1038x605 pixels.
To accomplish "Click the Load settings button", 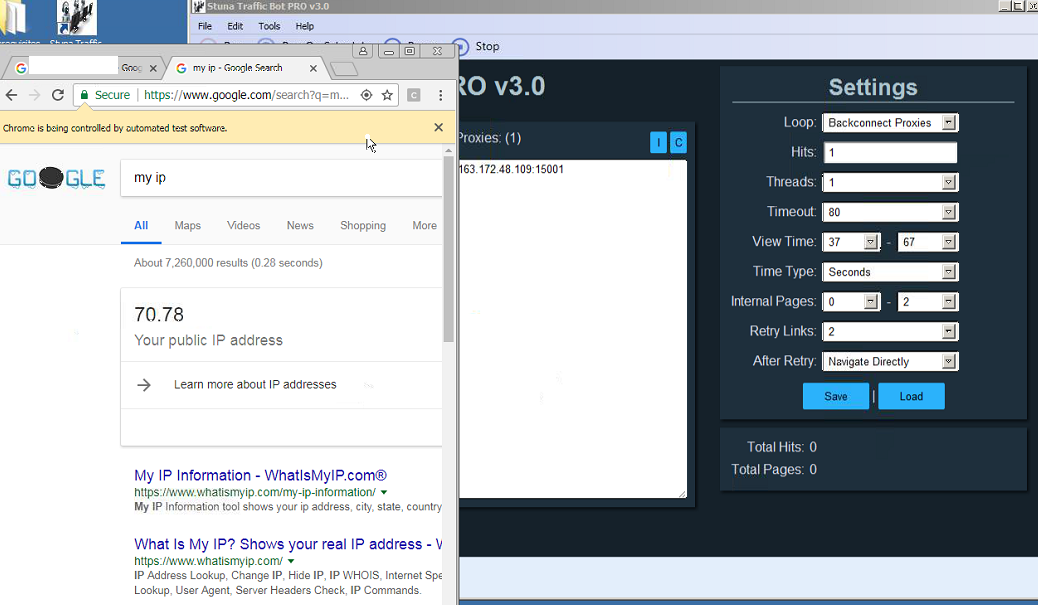I will [x=911, y=396].
